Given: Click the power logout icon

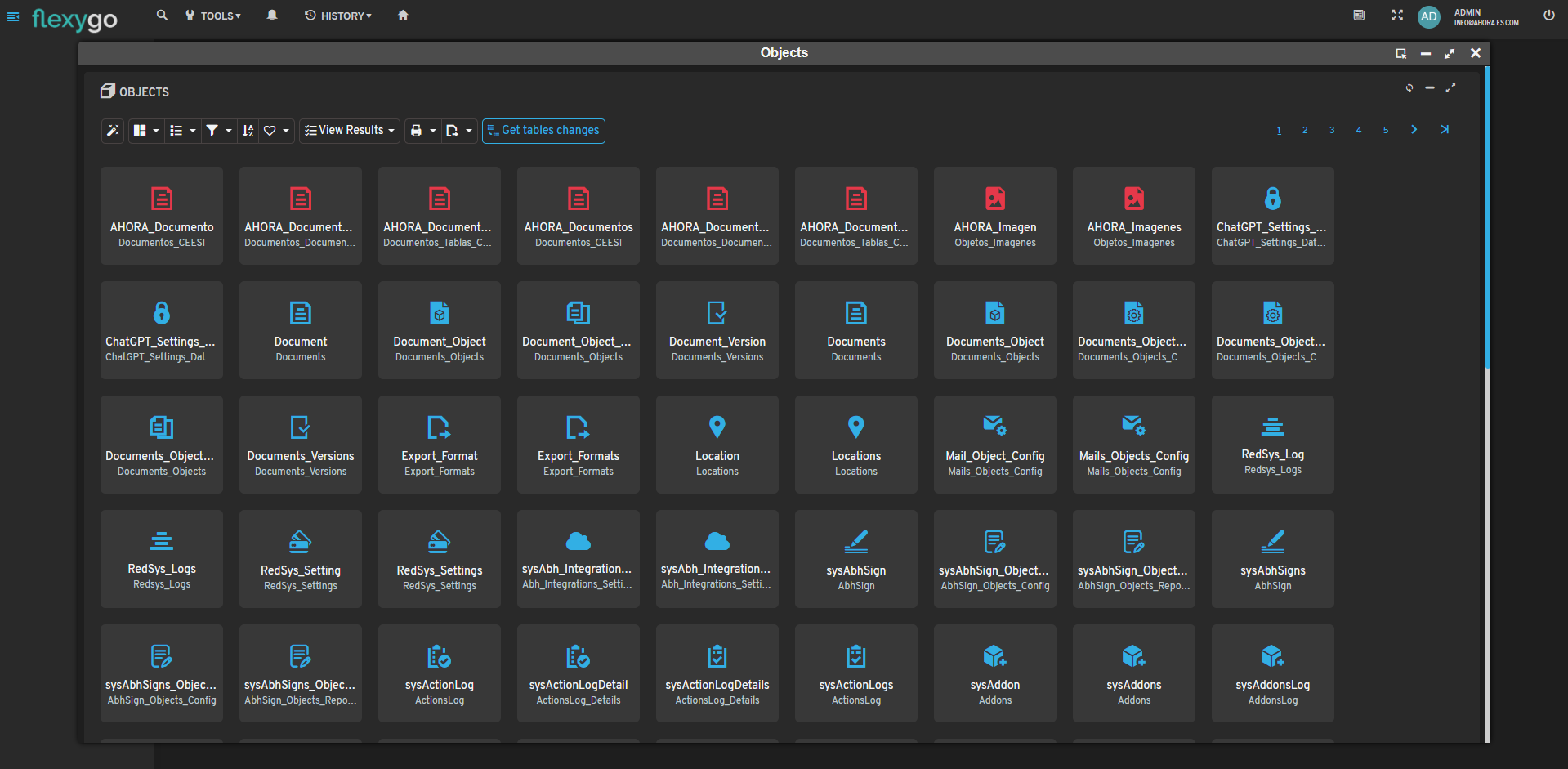Looking at the screenshot, I should (1548, 16).
